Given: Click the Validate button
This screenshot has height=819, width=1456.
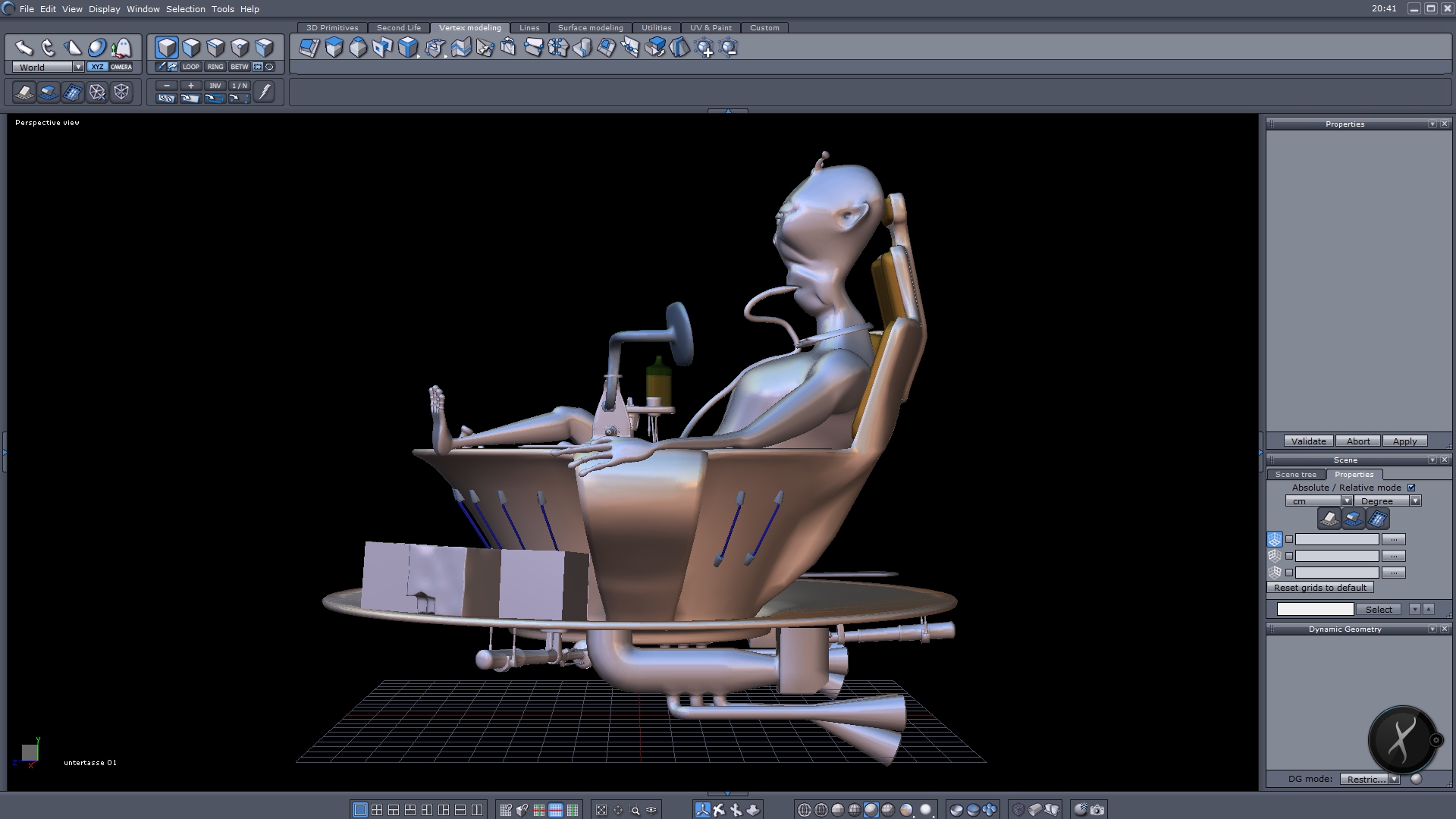Looking at the screenshot, I should (1308, 441).
